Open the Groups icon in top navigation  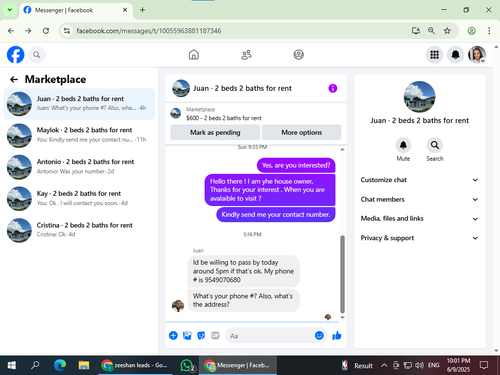[x=298, y=55]
